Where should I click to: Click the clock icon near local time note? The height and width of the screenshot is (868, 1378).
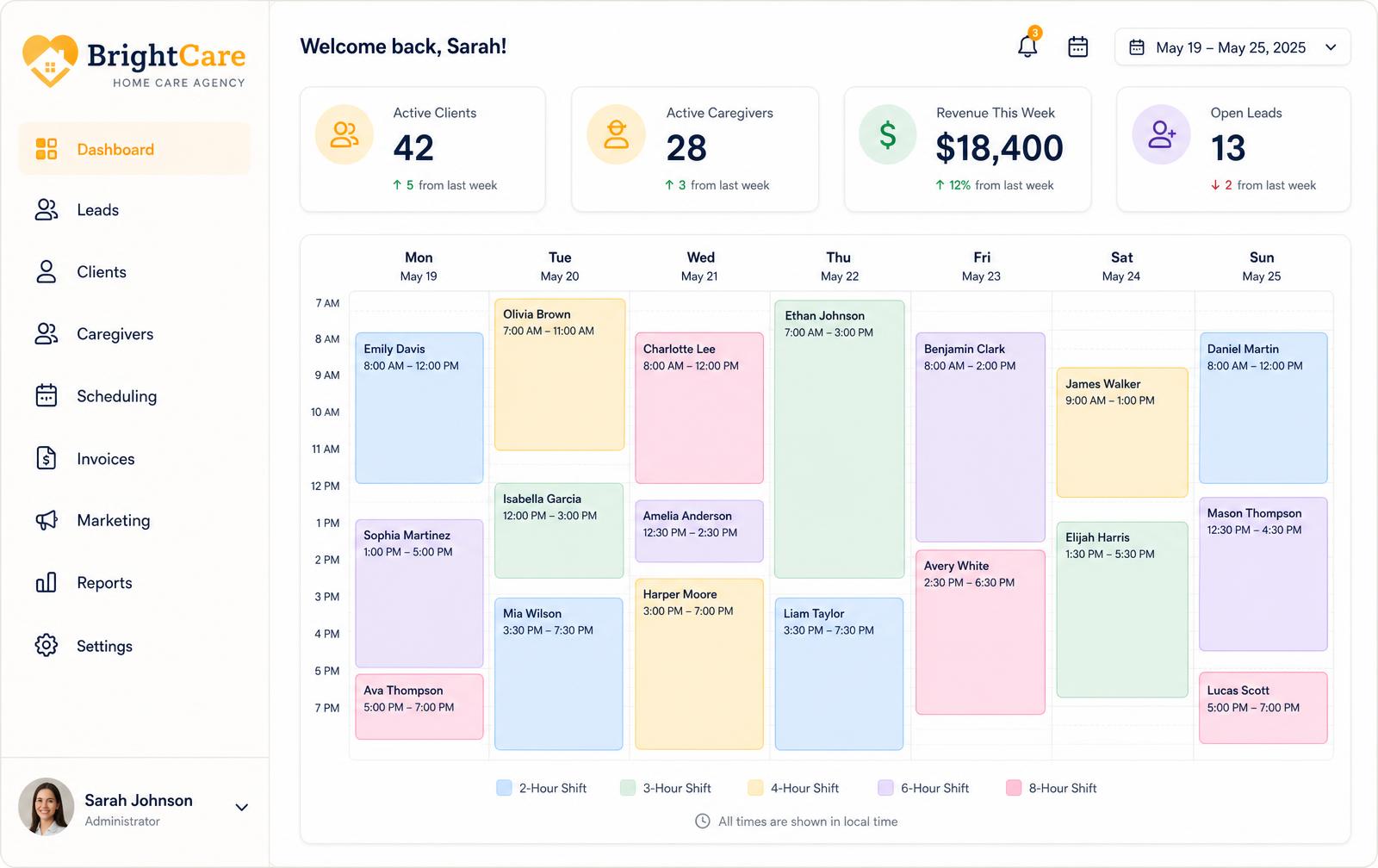(x=703, y=821)
